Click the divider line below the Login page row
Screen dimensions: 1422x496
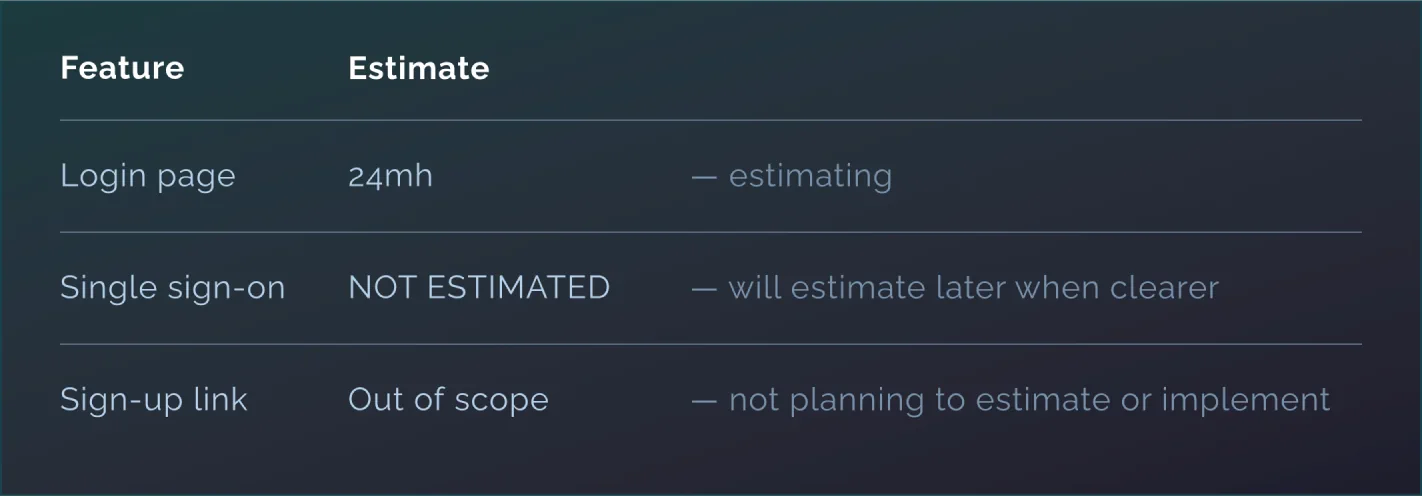point(710,232)
